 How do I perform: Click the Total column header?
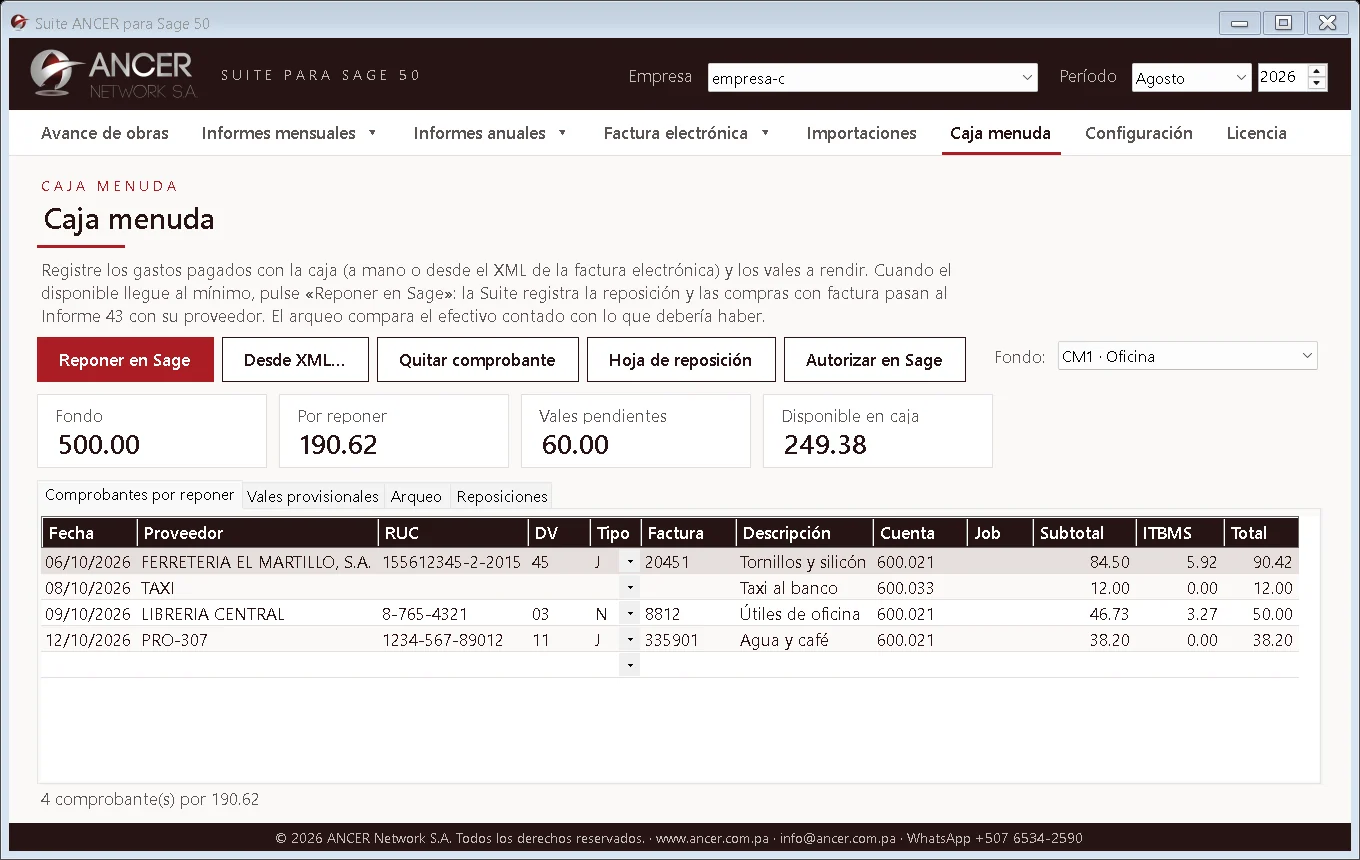1261,533
